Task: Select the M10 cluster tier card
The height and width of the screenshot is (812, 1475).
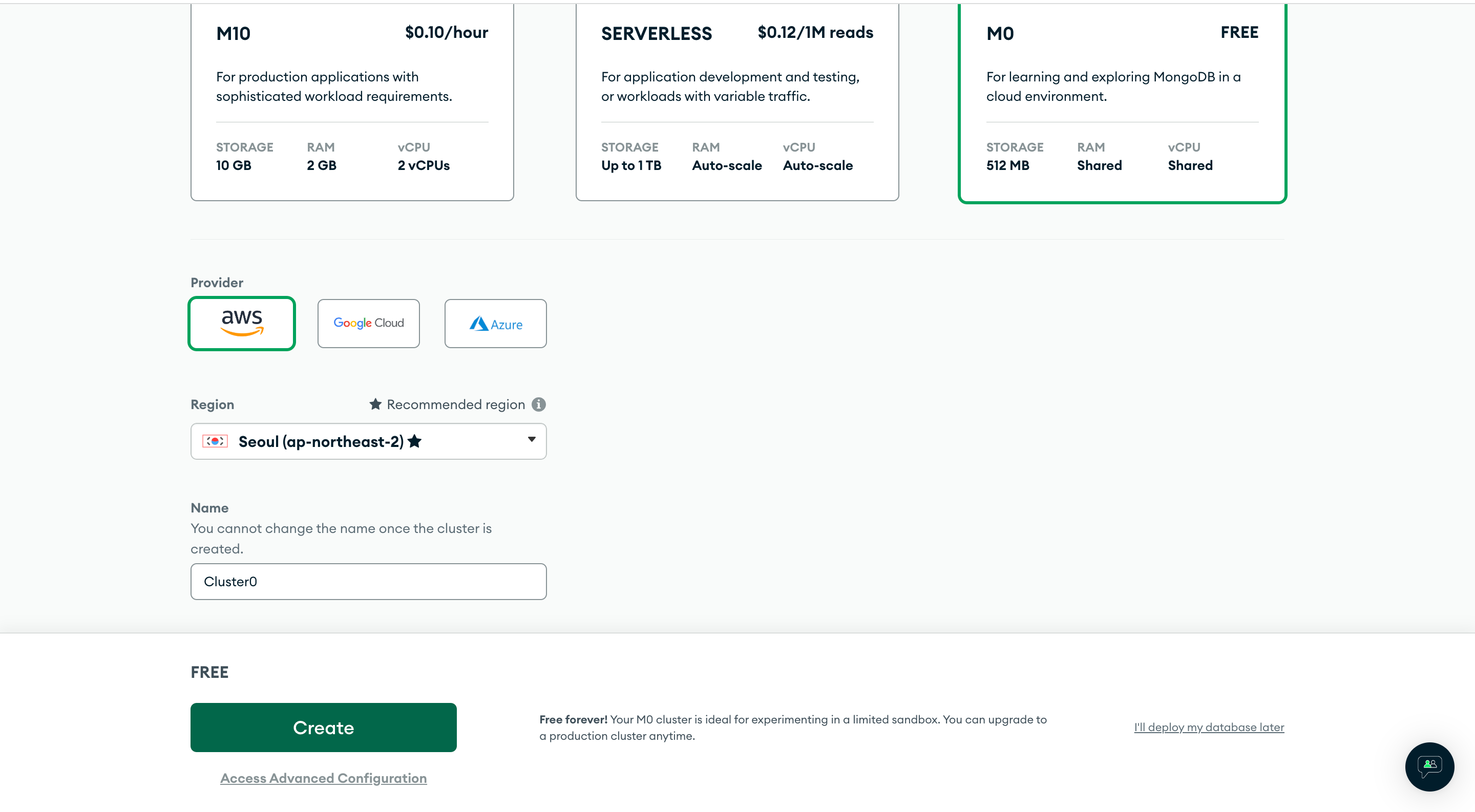Action: click(x=351, y=103)
